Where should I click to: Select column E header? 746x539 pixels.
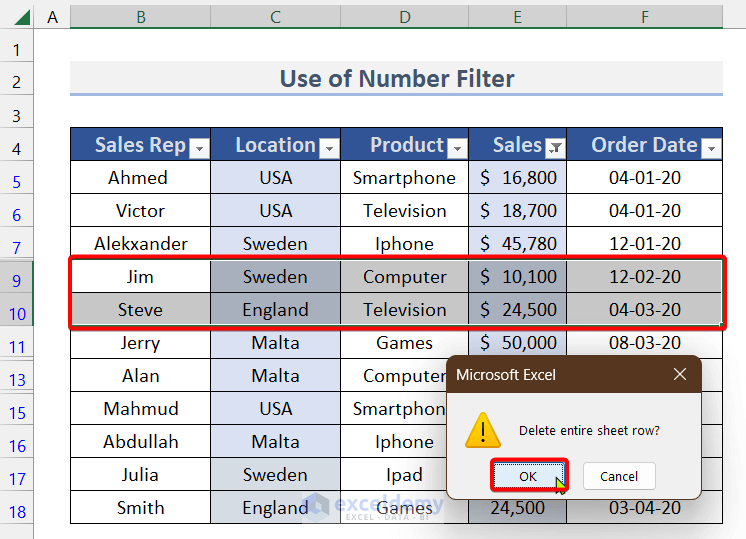(517, 17)
